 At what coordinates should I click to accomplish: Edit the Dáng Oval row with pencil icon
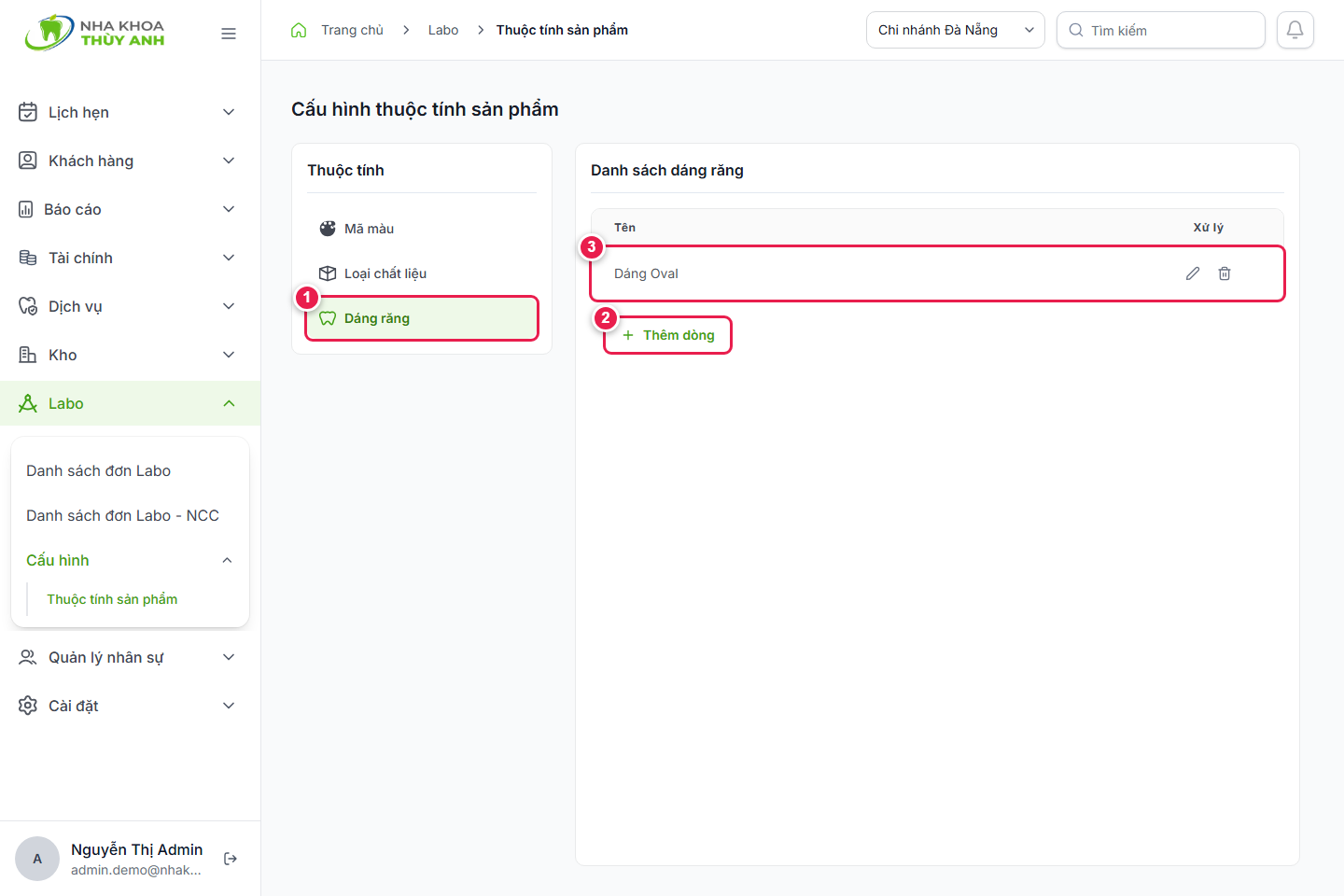pos(1193,273)
